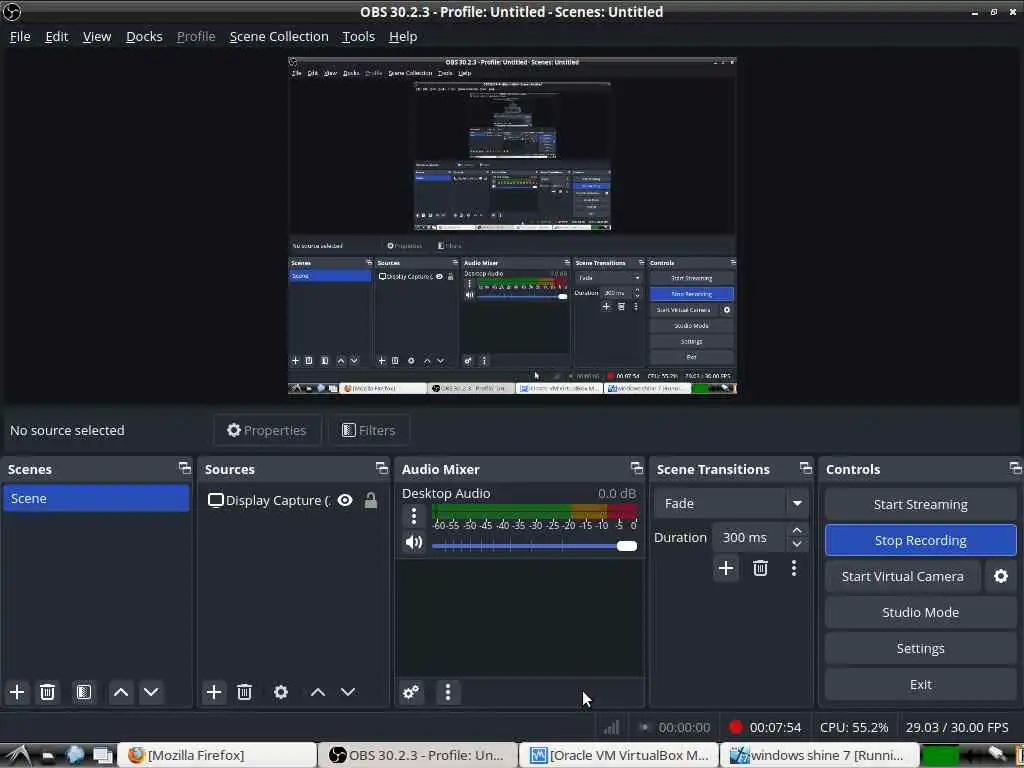
Task: Move source down in Sources dock
Action: pos(348,692)
